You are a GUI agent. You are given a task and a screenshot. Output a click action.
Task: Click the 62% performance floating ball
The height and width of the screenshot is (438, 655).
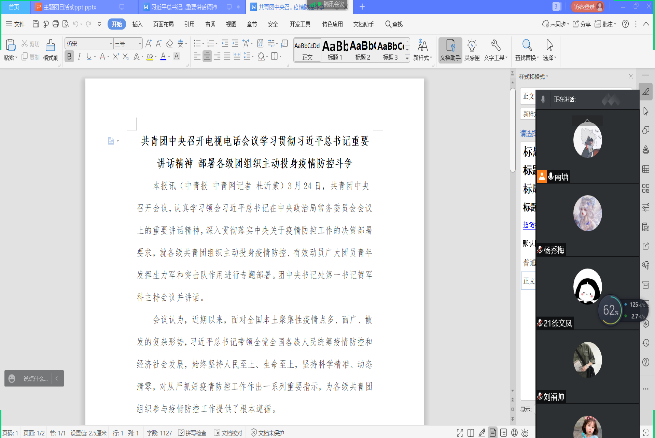click(611, 311)
